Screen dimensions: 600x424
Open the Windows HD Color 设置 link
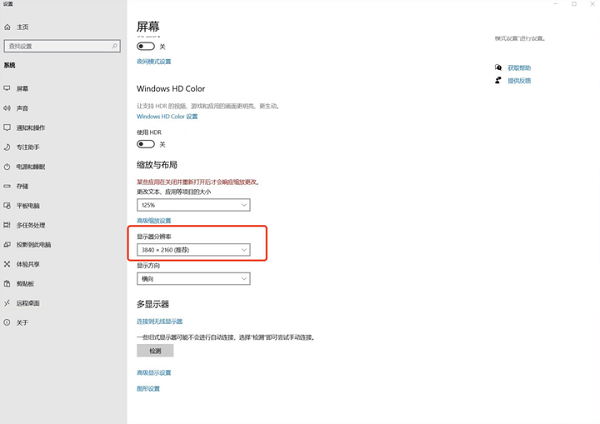tap(167, 116)
